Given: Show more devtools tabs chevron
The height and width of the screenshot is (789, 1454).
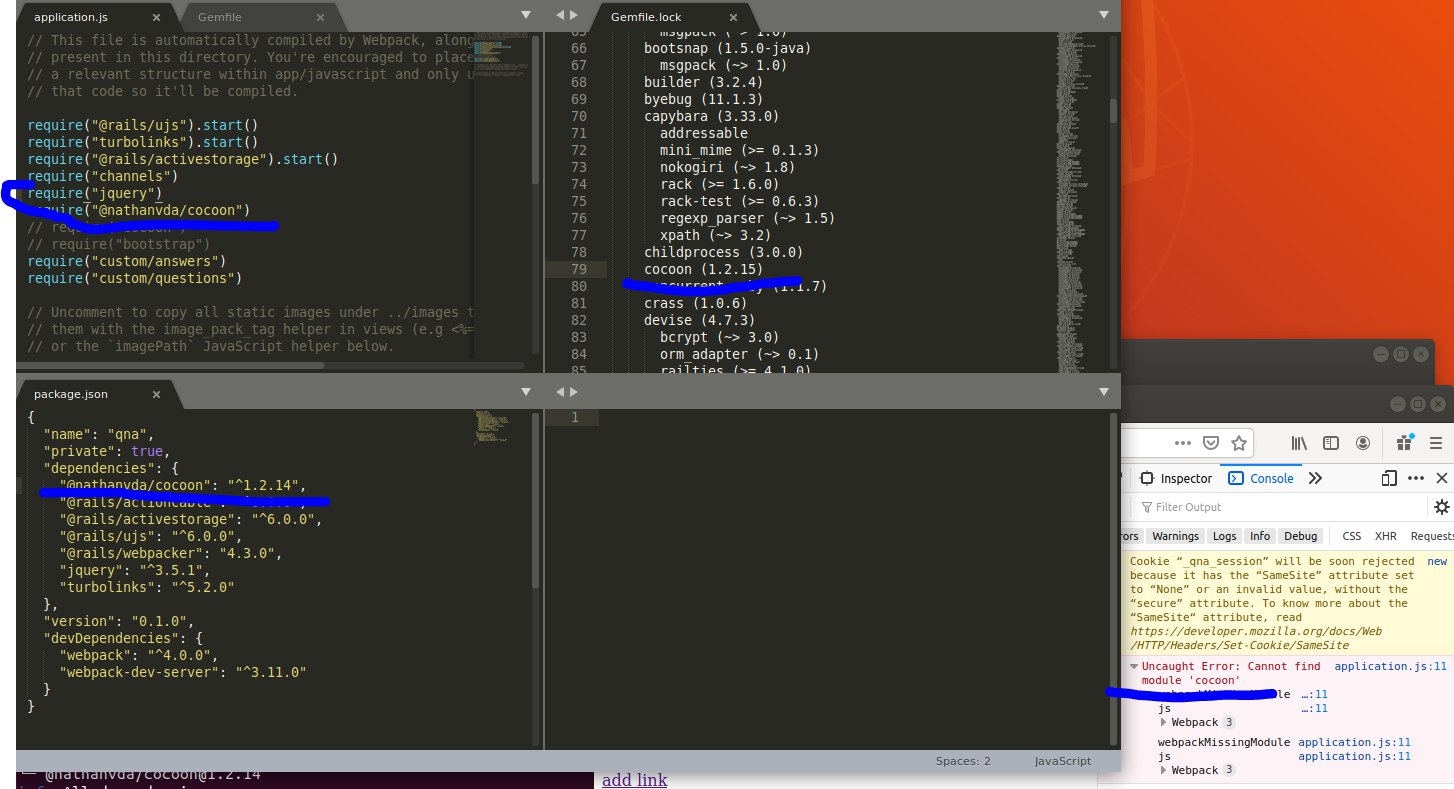Looking at the screenshot, I should click(x=1315, y=478).
